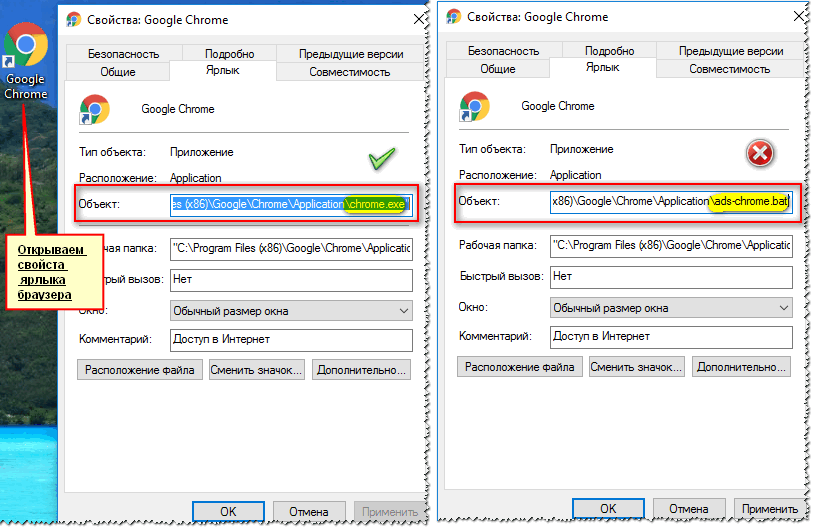This screenshot has height=528, width=813.
Task: Click Приложение value in right window
Action: coord(582,149)
